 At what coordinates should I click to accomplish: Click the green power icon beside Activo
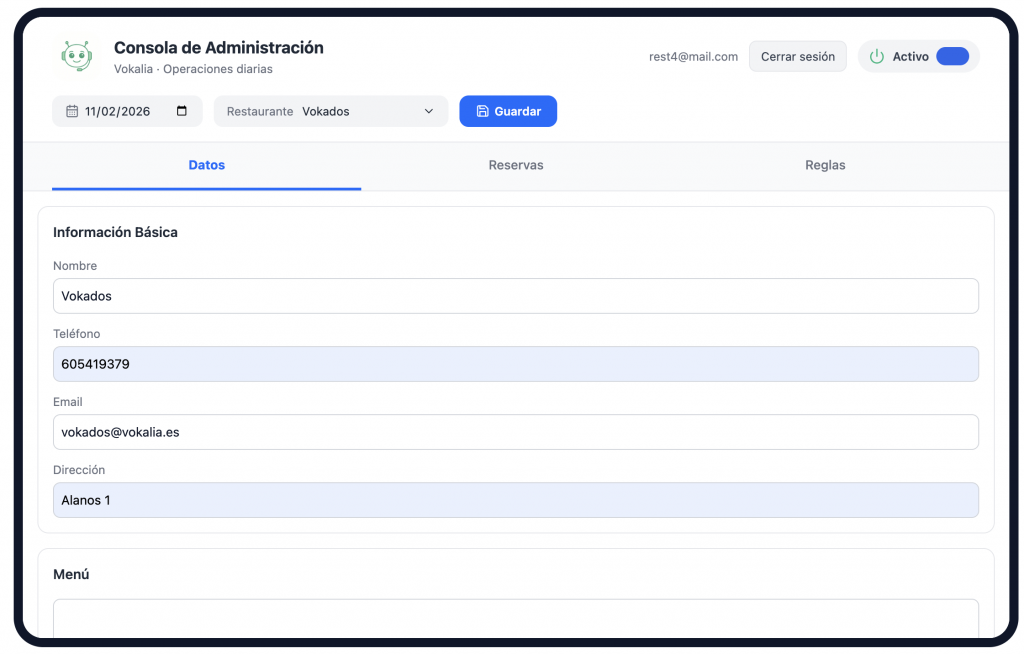coord(877,57)
